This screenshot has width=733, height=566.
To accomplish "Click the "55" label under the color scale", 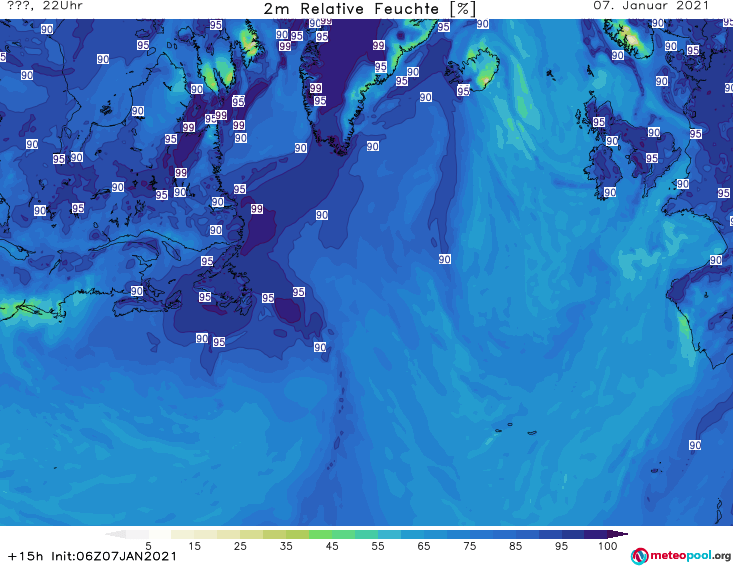I will coord(378,546).
